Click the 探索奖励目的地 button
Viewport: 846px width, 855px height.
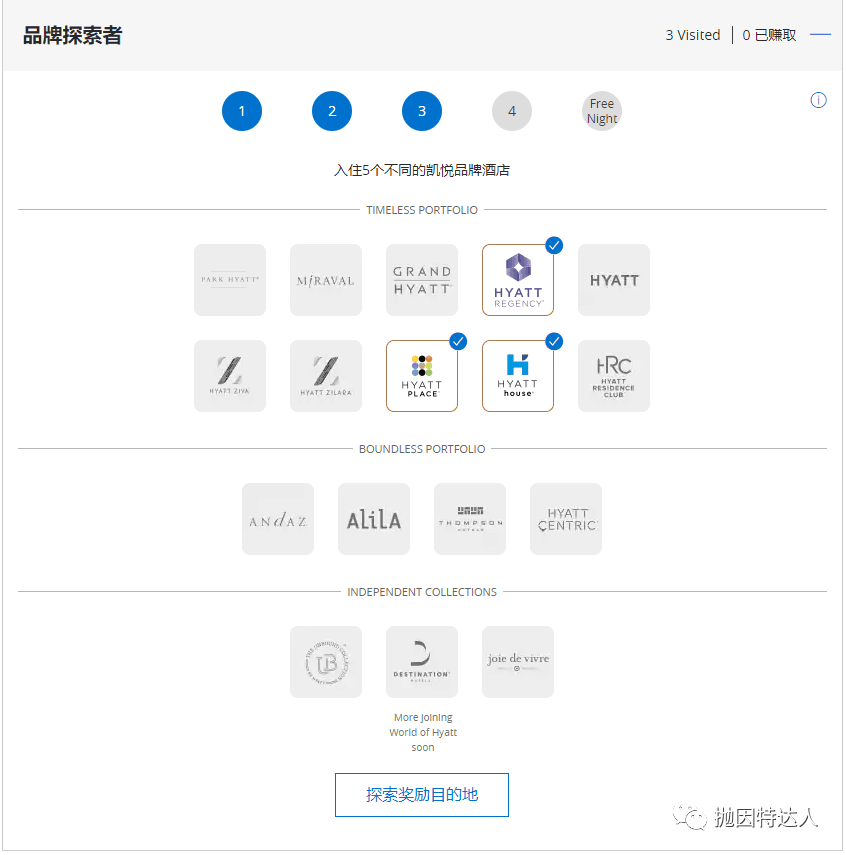click(x=422, y=794)
